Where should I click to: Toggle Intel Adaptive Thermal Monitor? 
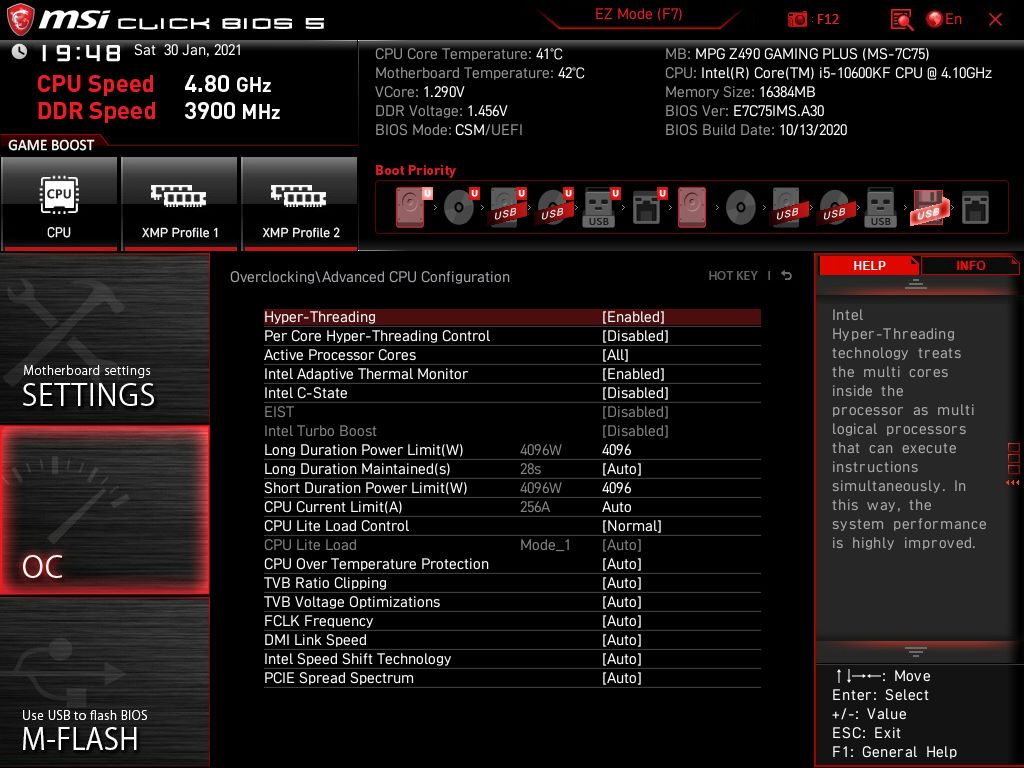point(512,374)
